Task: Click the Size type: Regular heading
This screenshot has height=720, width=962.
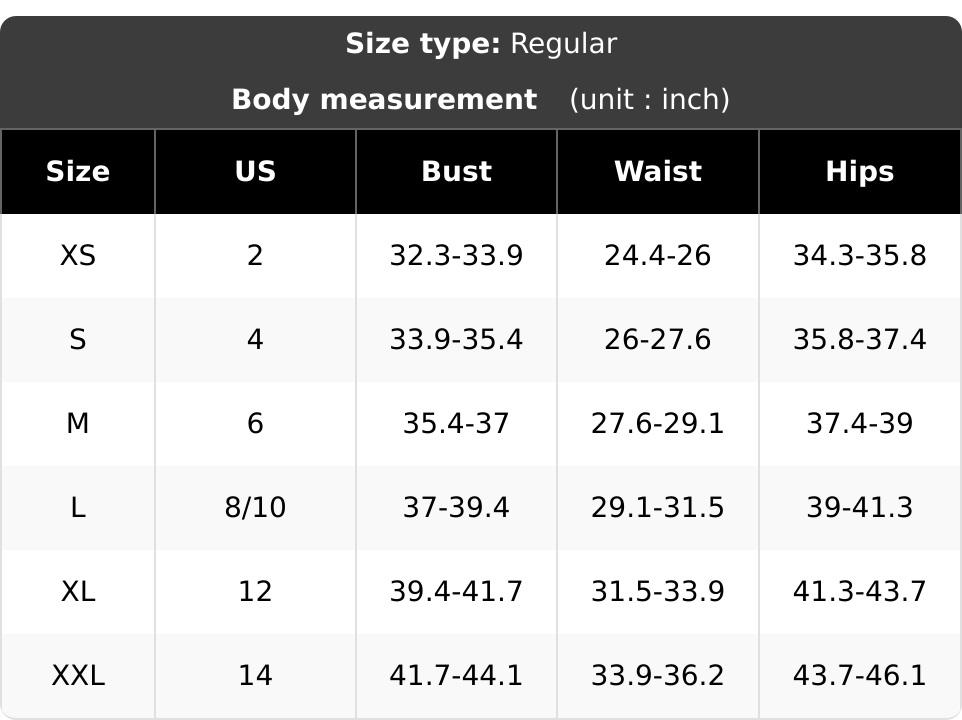Action: (x=481, y=44)
